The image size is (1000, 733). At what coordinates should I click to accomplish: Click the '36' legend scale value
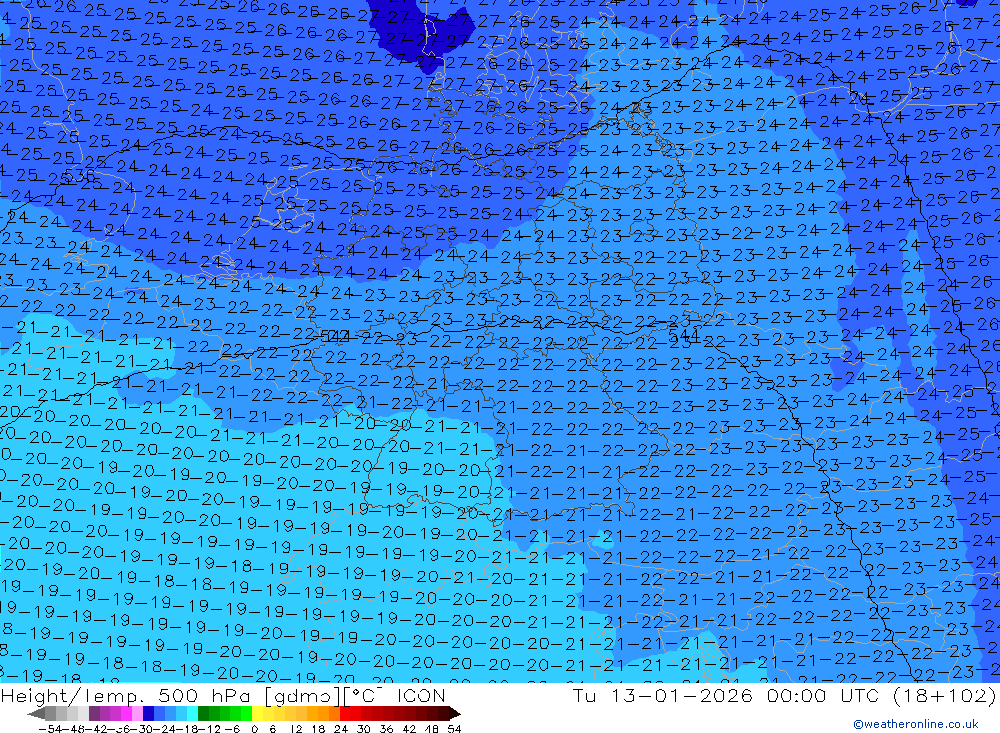(386, 729)
